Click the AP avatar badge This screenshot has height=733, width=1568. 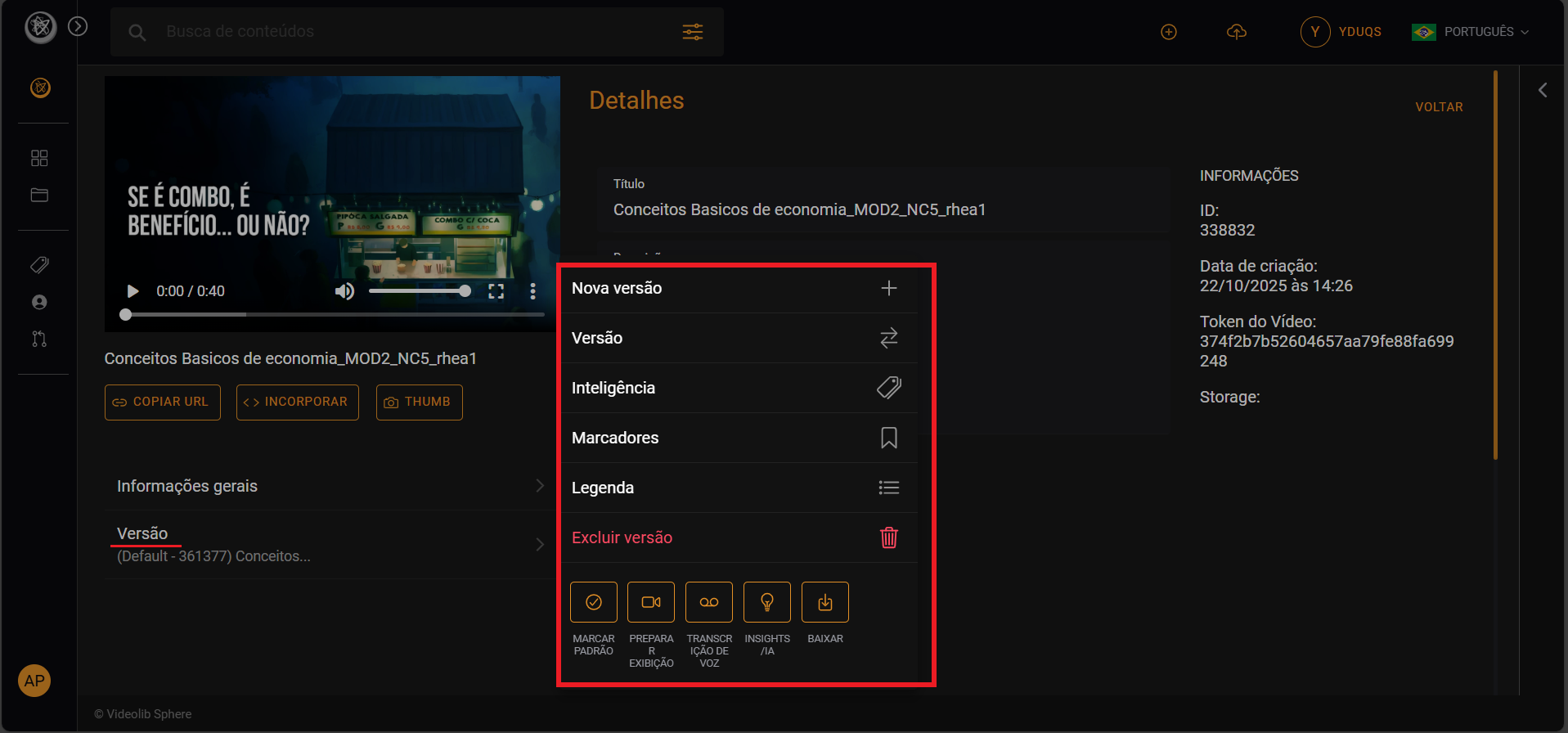tap(34, 681)
